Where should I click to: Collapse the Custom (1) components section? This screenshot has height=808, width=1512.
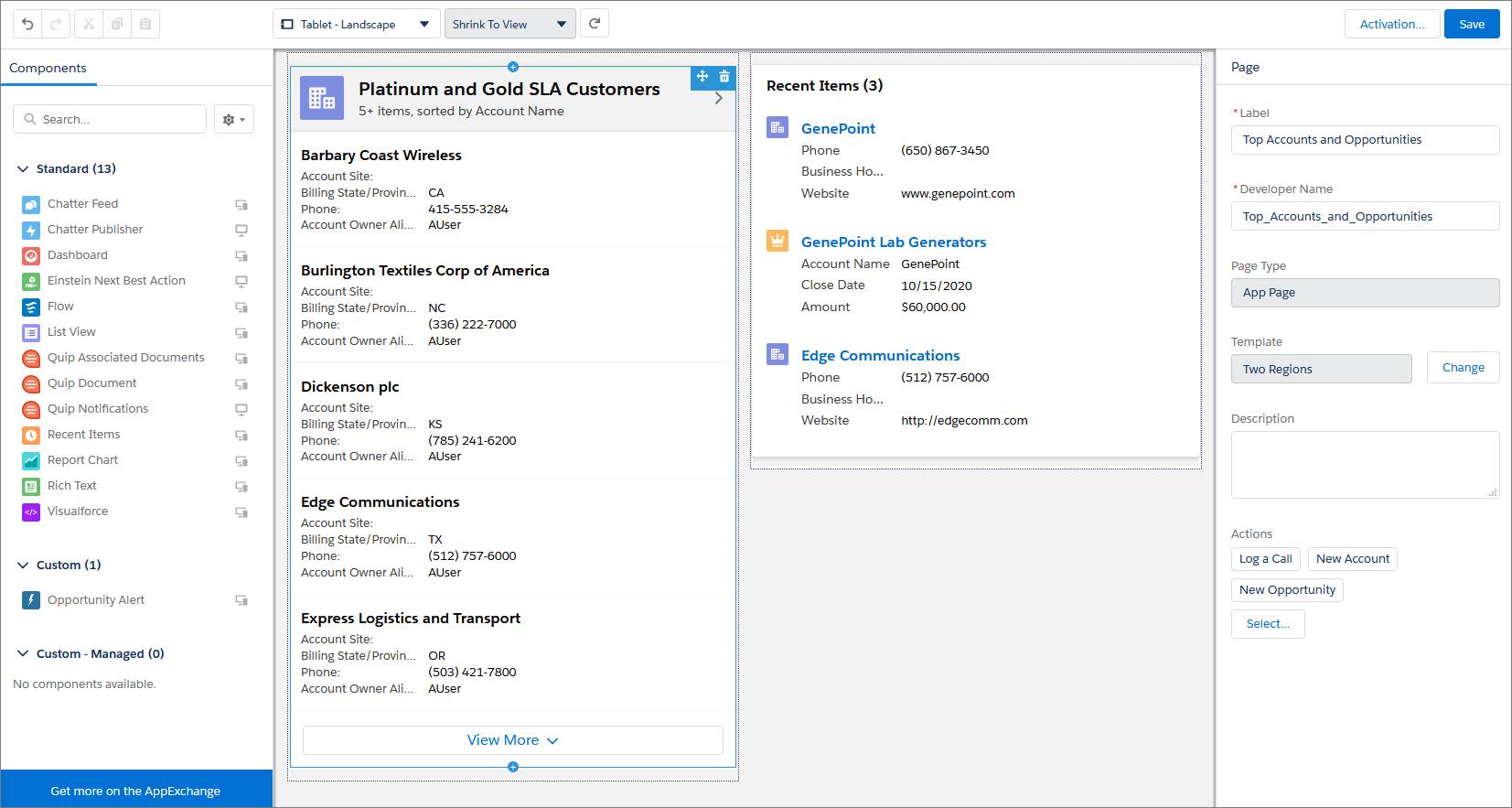23,565
